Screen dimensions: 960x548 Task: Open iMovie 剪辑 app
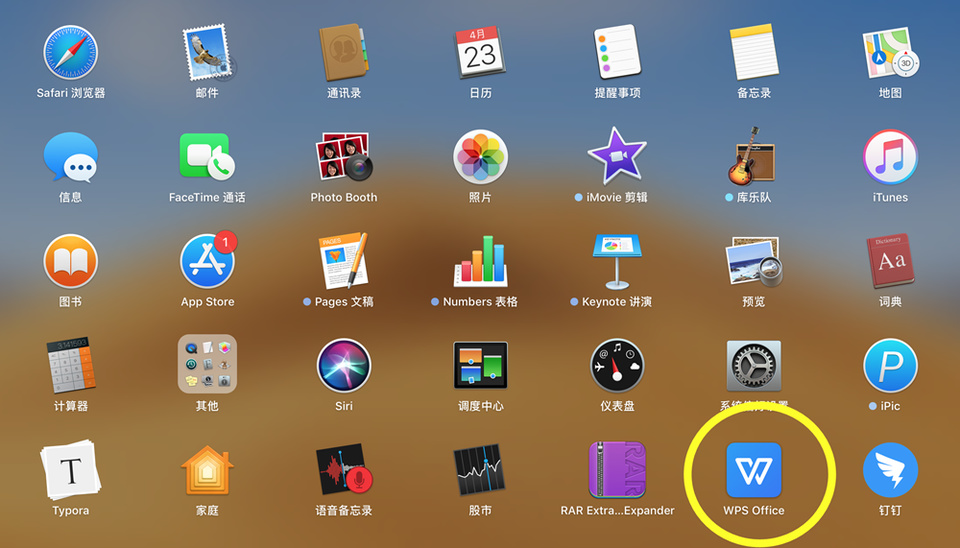pos(617,156)
